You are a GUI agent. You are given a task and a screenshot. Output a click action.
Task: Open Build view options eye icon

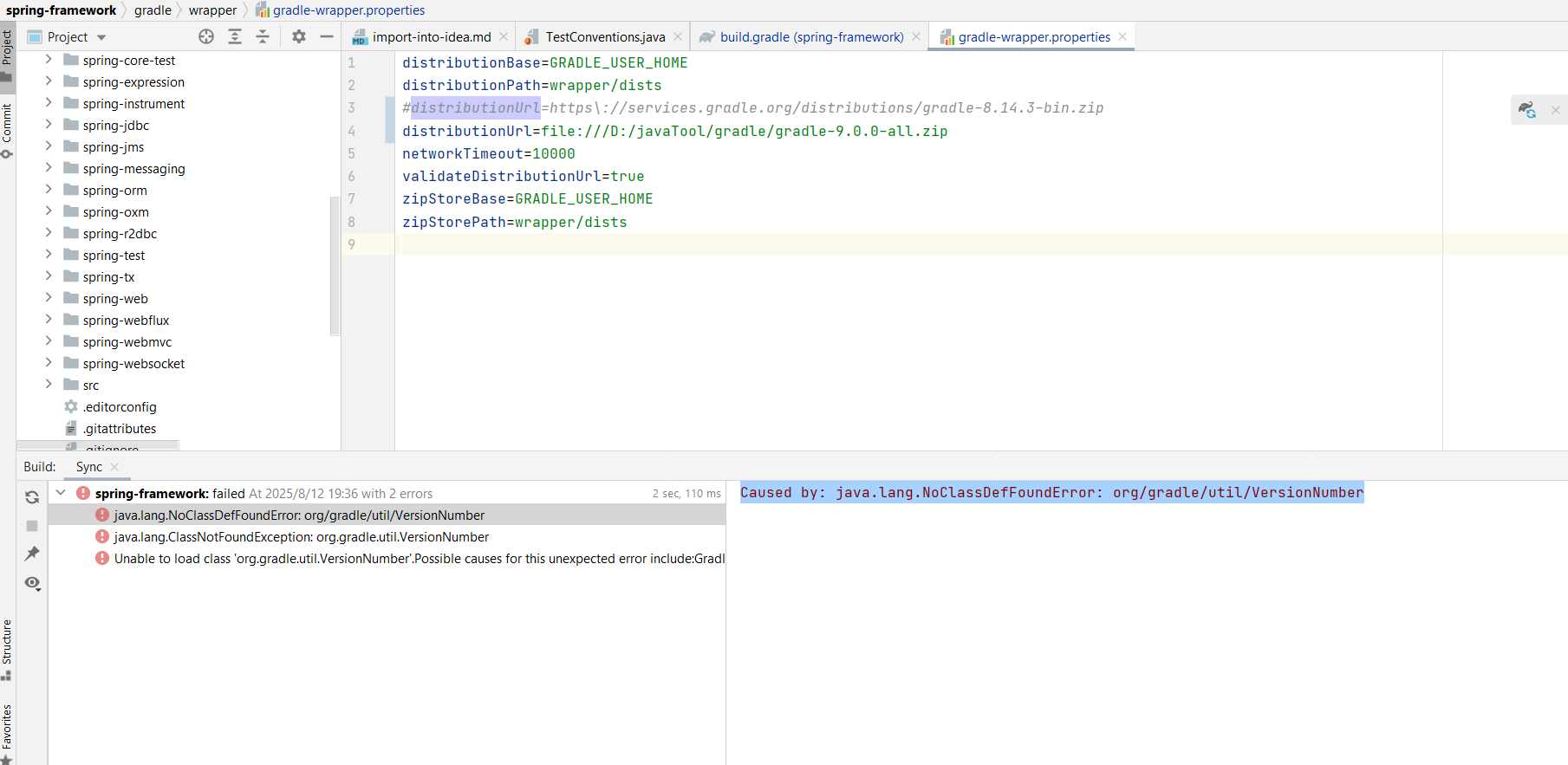[32, 583]
